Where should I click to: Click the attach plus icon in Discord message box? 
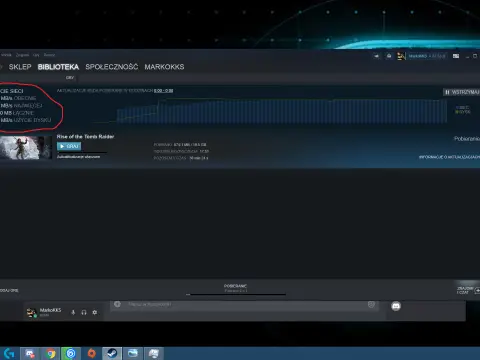click(117, 304)
